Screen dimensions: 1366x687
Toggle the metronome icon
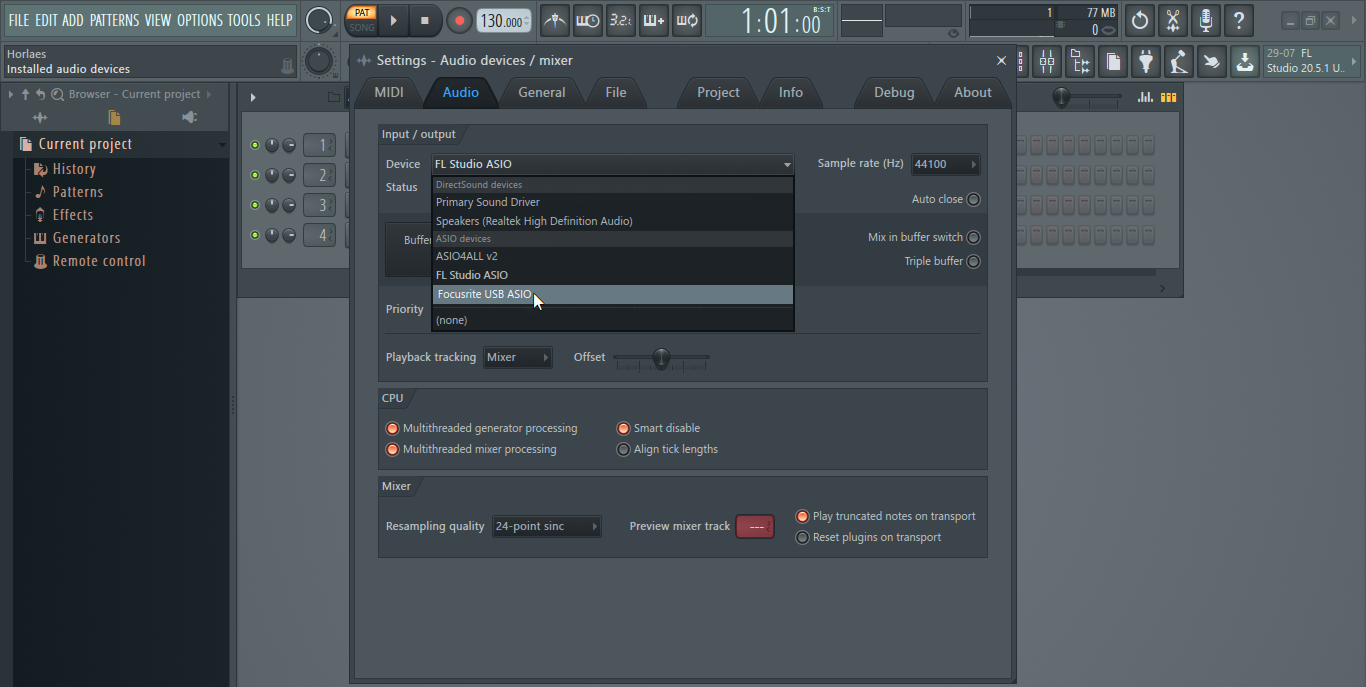pyautogui.click(x=555, y=20)
